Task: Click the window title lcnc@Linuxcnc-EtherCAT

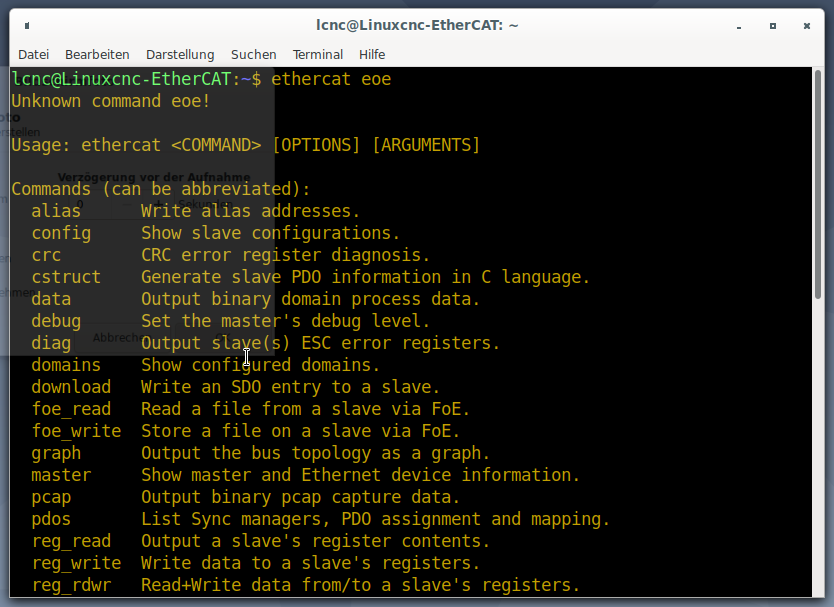Action: (x=417, y=25)
